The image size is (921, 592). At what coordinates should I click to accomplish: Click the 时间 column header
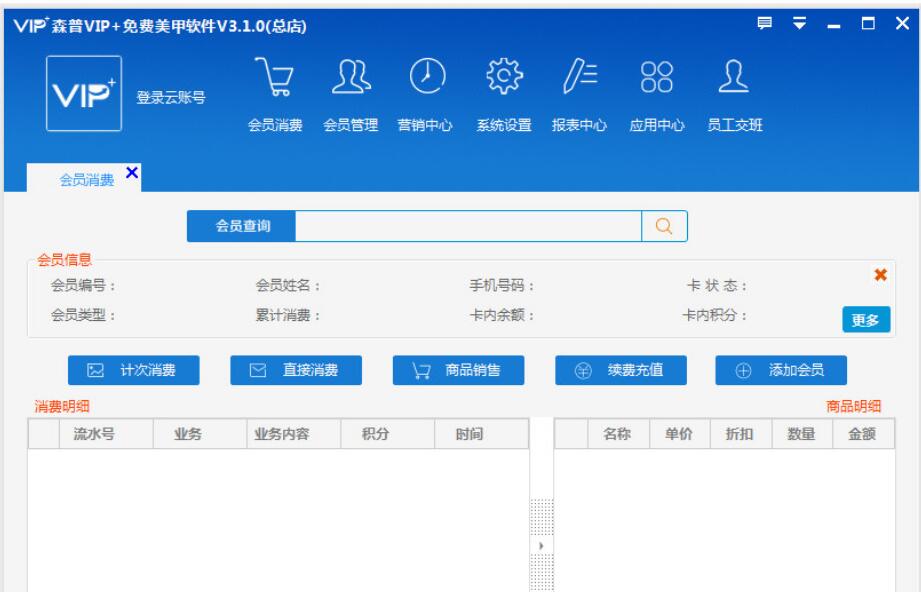click(482, 434)
